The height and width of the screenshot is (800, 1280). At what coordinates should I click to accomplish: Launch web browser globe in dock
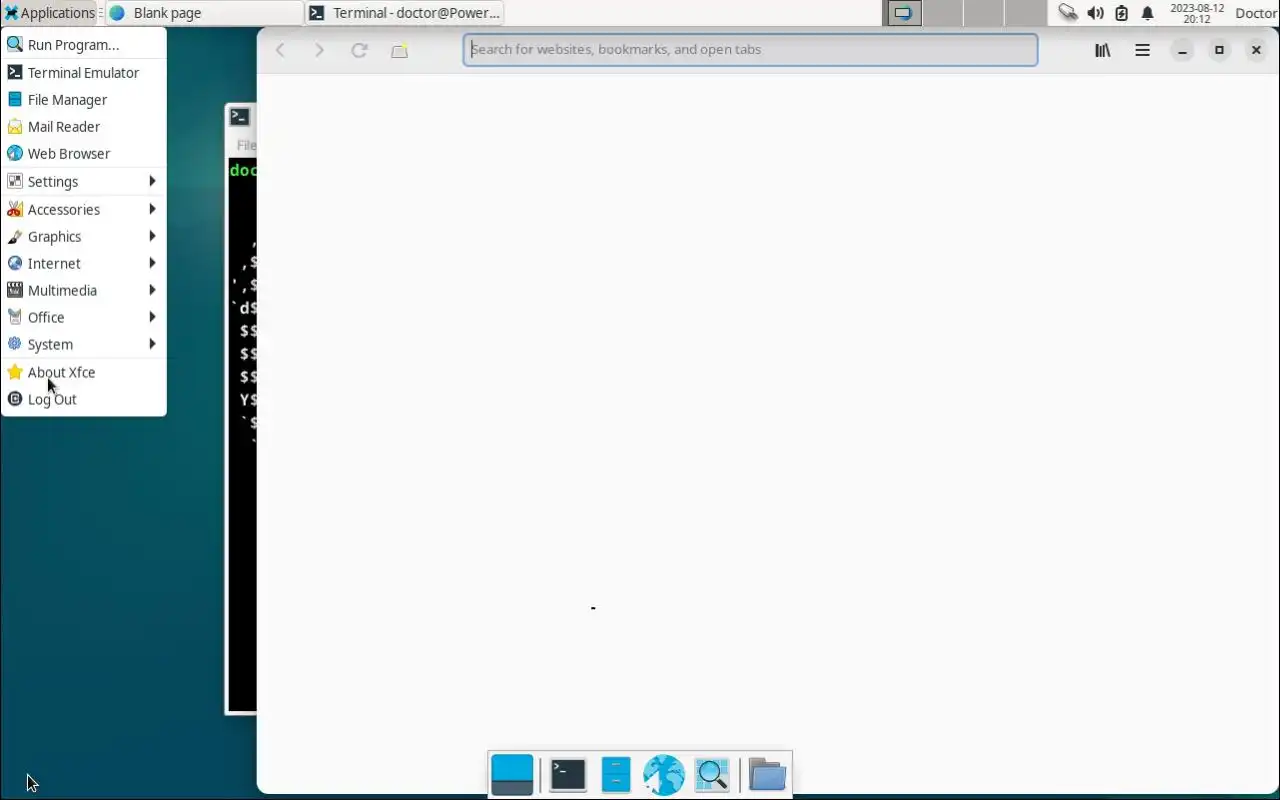(x=664, y=774)
